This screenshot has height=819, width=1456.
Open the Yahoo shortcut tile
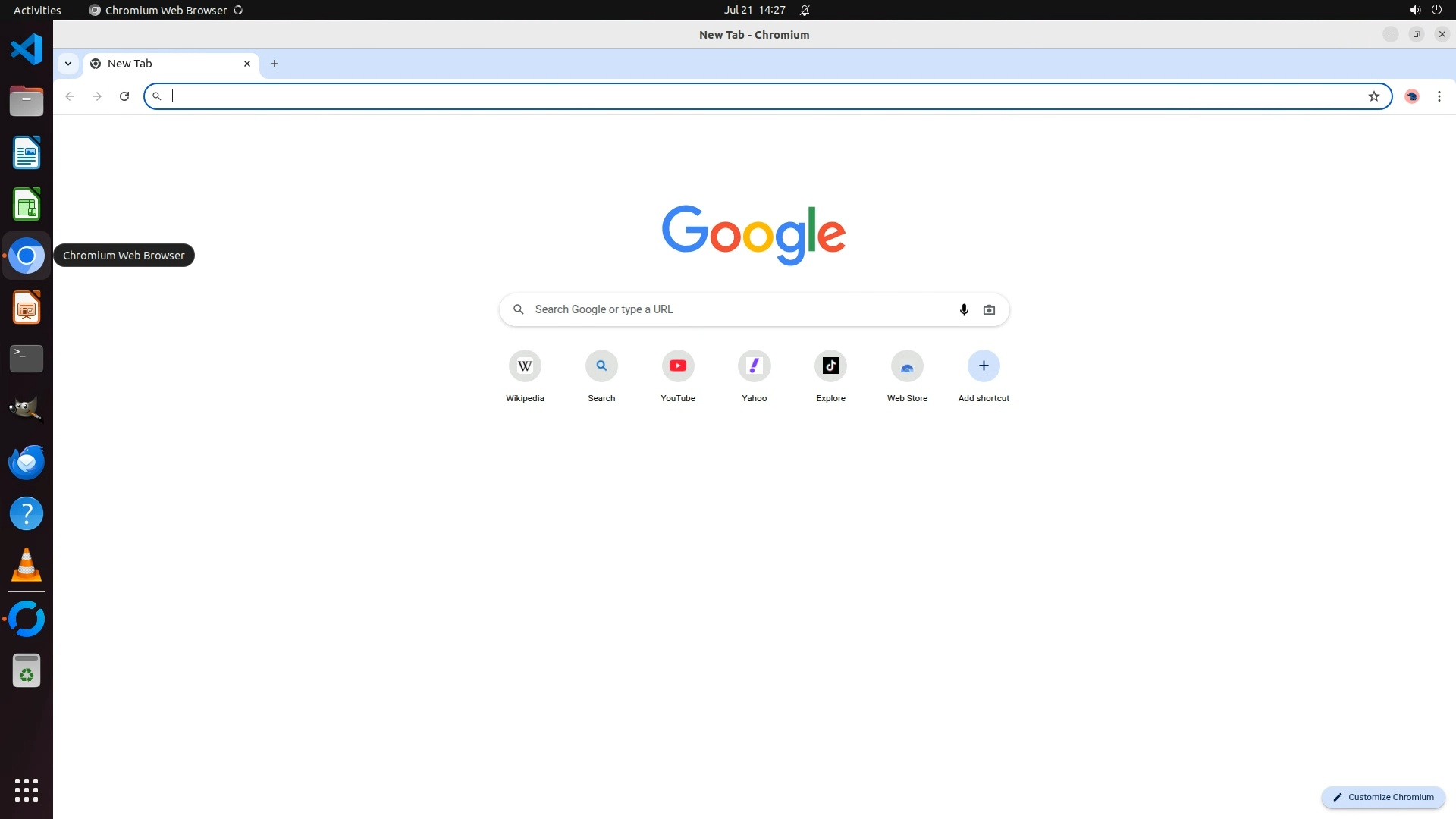754,366
